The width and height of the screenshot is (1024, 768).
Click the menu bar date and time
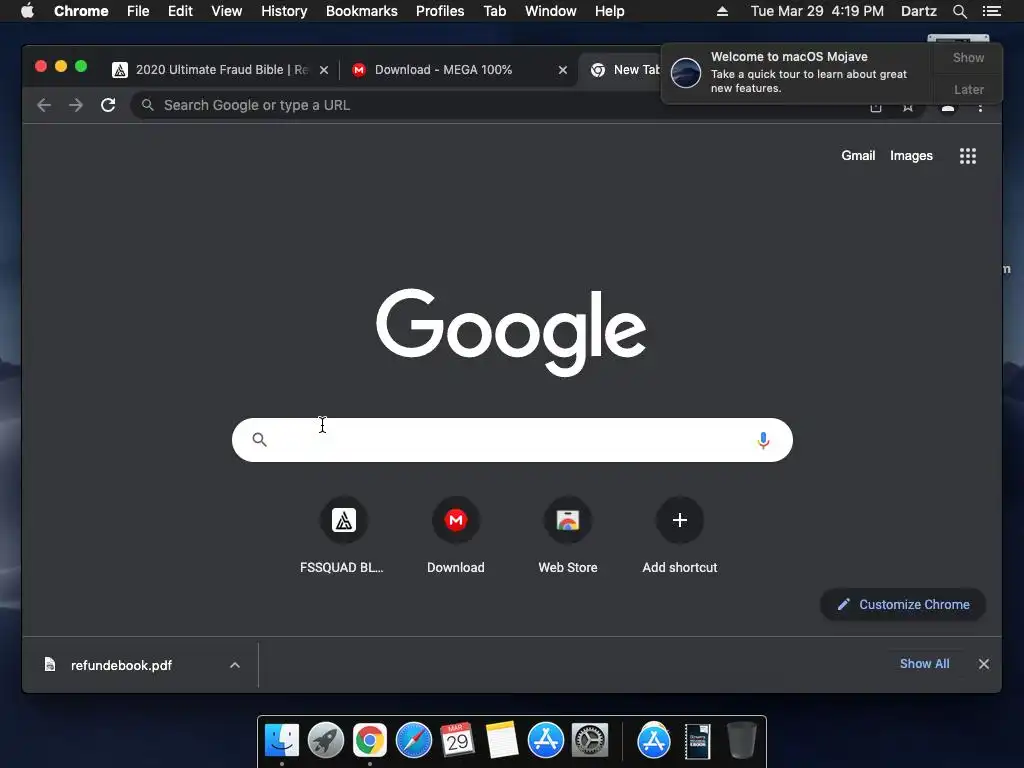point(817,11)
